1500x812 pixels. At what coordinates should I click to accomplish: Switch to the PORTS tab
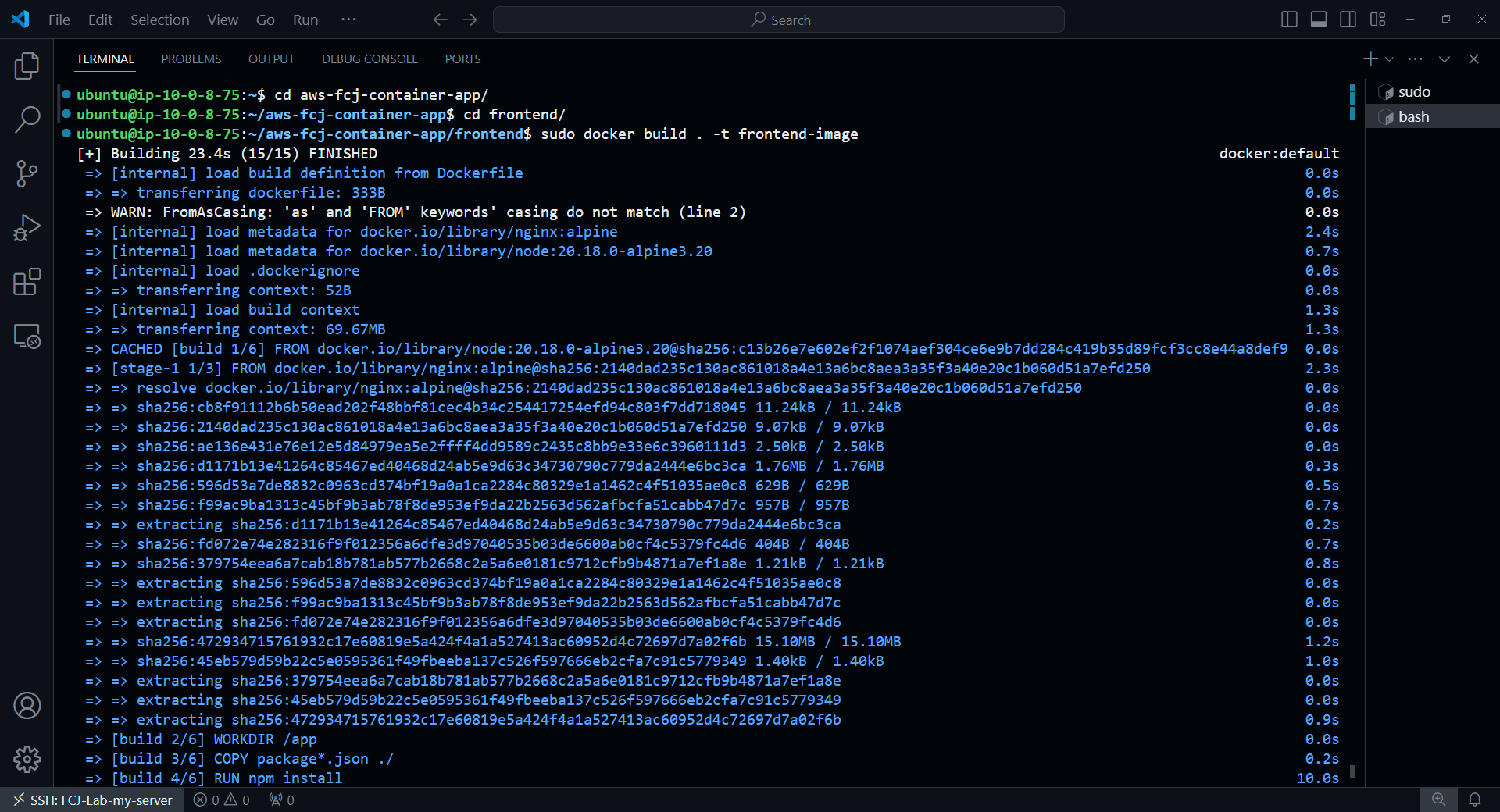pyautogui.click(x=462, y=59)
